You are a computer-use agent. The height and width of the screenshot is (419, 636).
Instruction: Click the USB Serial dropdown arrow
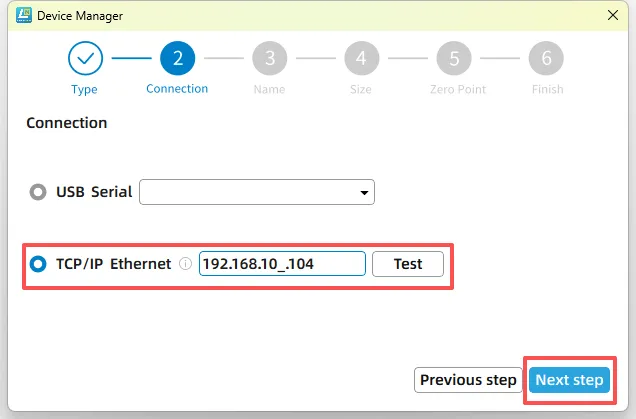[363, 193]
